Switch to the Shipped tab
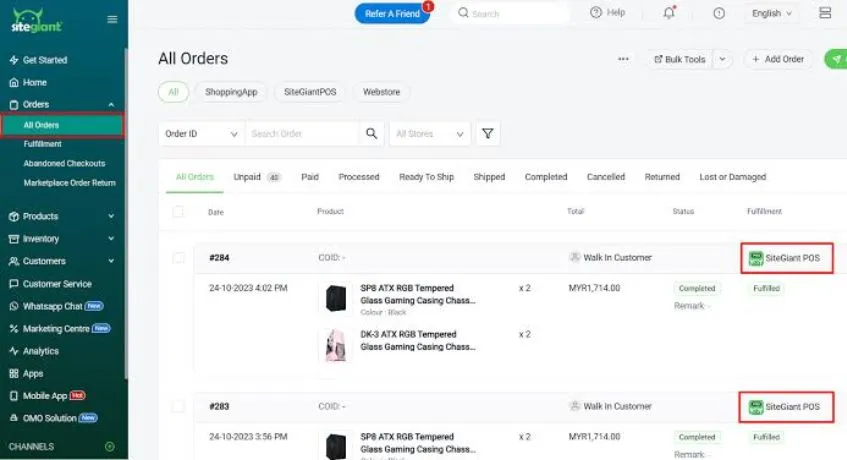The height and width of the screenshot is (460, 847). [x=489, y=177]
